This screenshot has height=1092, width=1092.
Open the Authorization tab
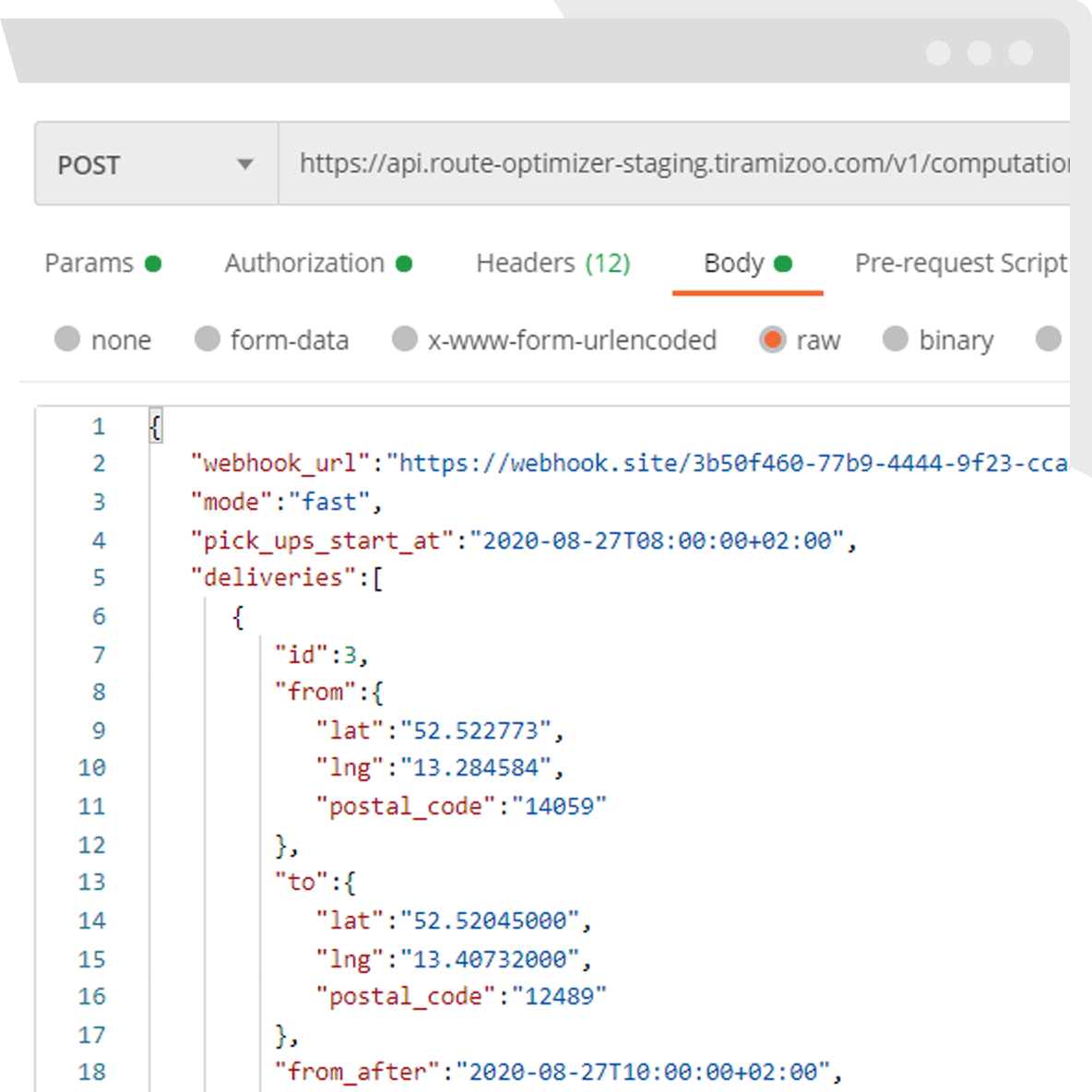(x=317, y=264)
